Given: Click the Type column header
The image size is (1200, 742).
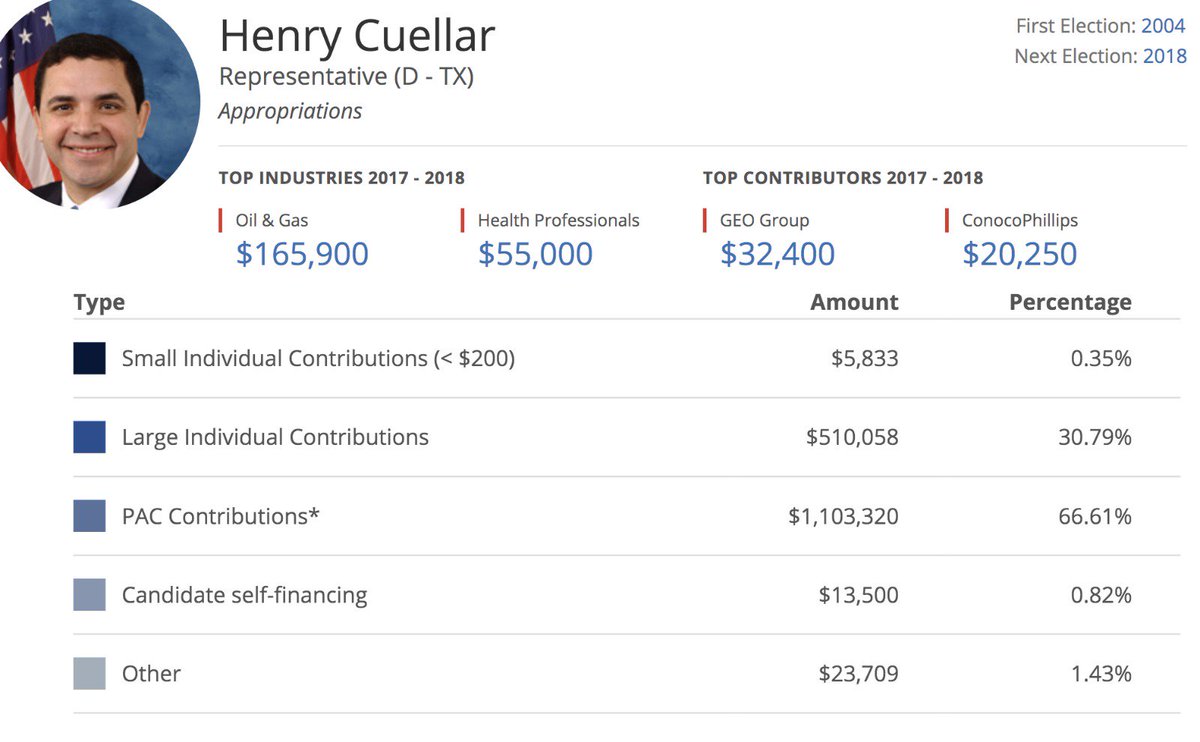Looking at the screenshot, I should [99, 302].
